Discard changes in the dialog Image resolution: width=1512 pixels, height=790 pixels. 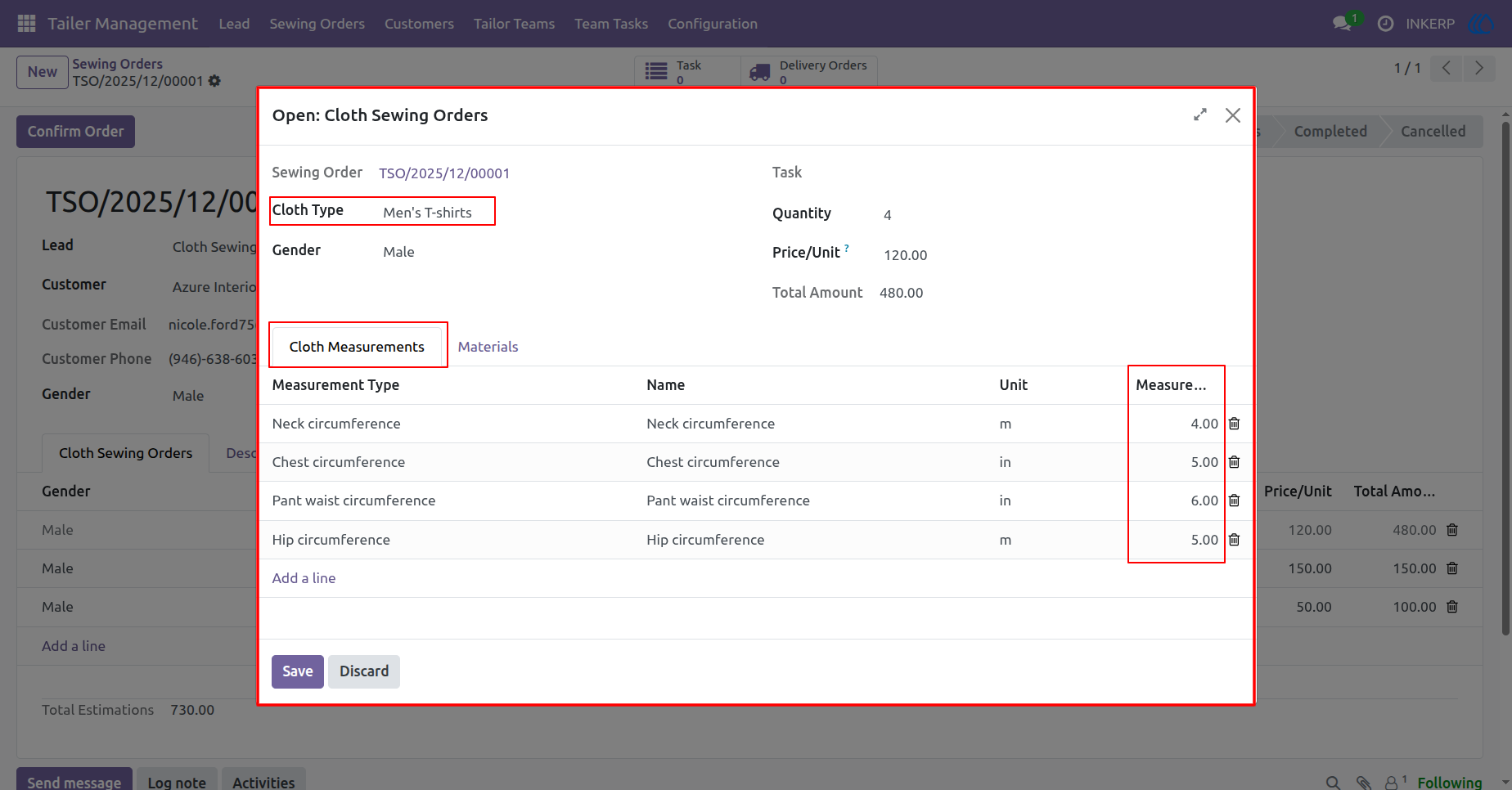coord(364,671)
